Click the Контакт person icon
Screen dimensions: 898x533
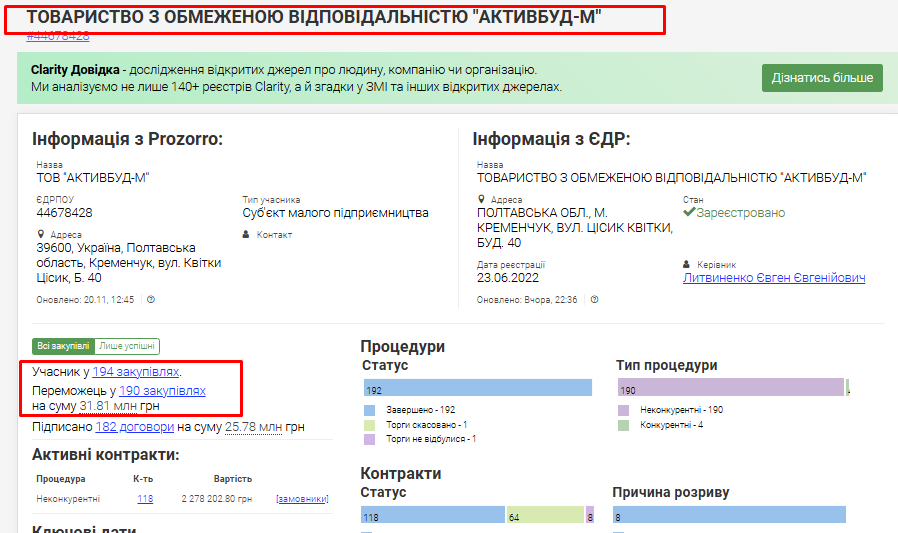(246, 235)
